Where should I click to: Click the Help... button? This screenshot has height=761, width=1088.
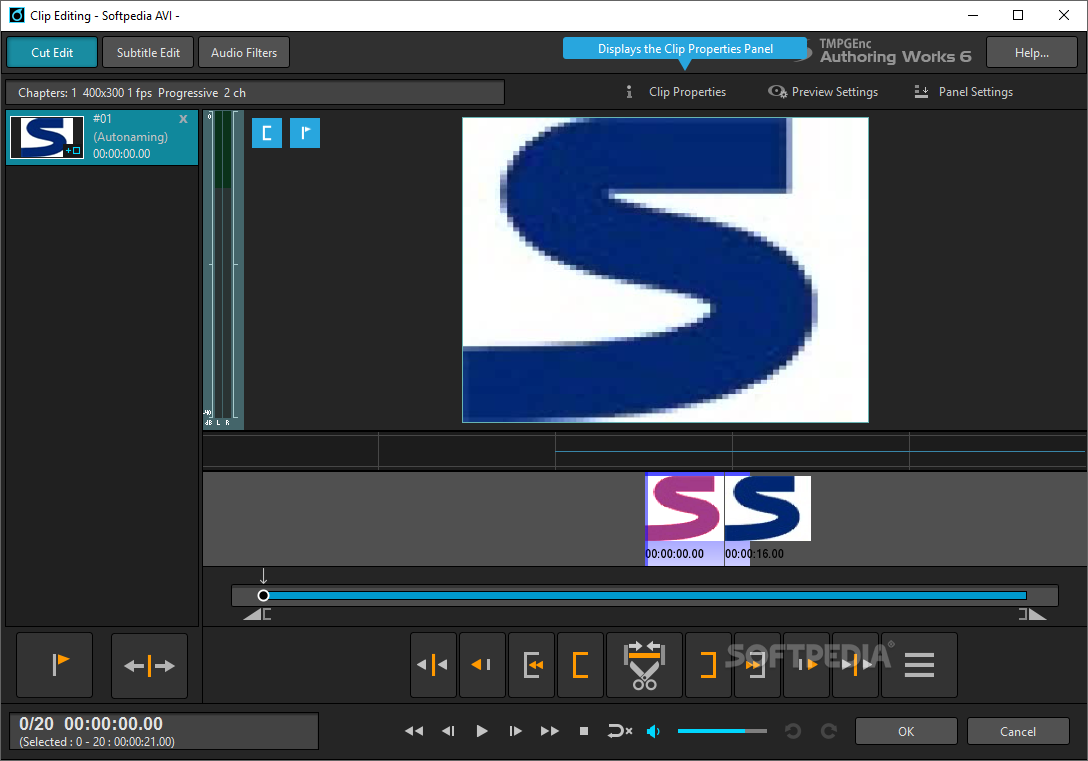coord(1031,52)
